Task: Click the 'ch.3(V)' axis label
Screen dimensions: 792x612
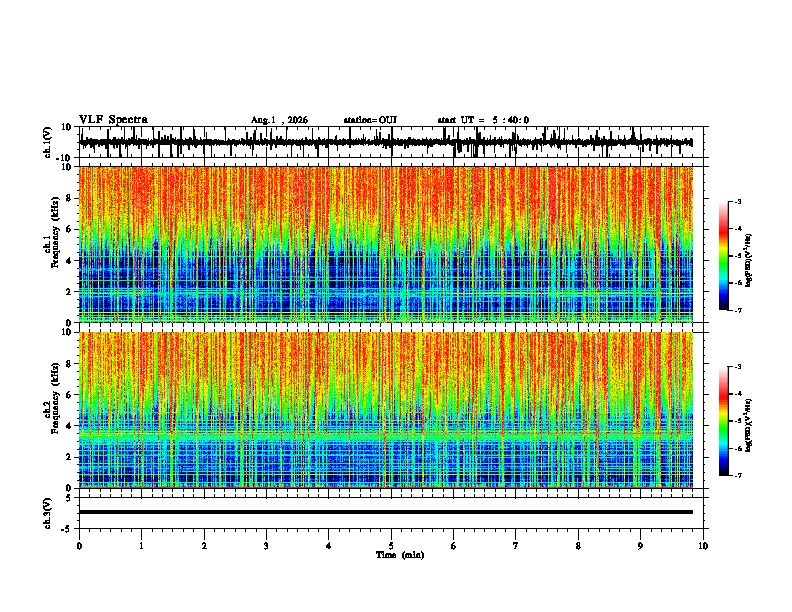Action: 47,513
